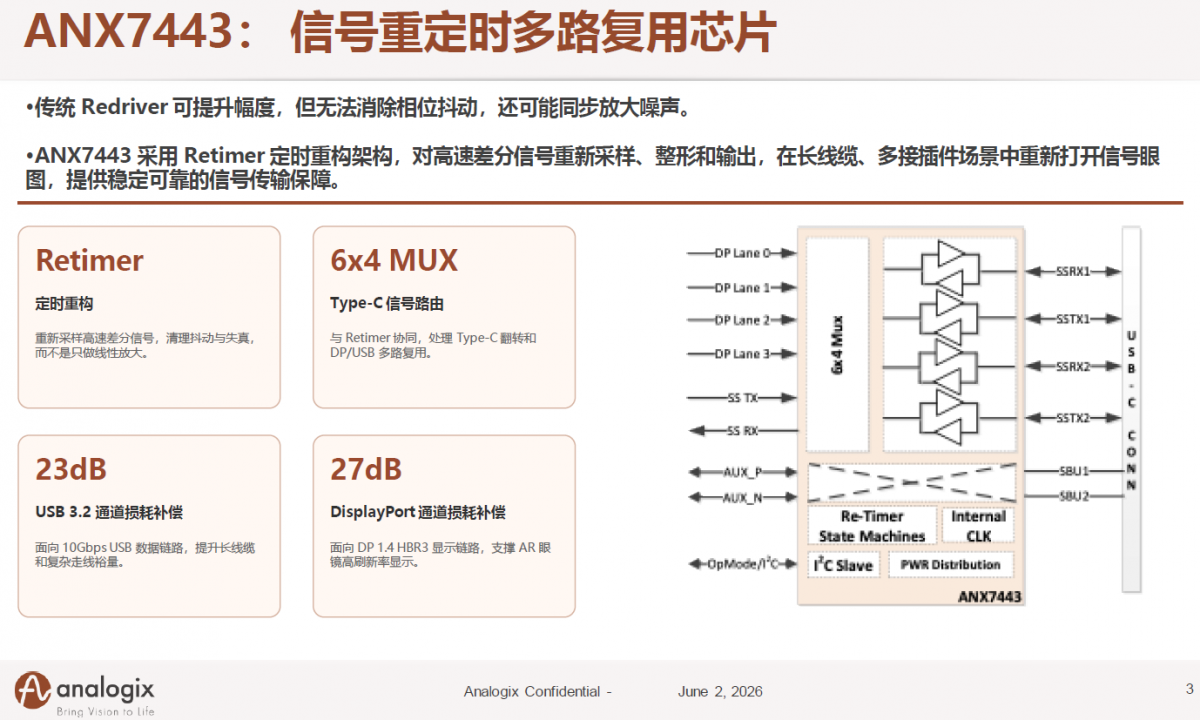Click the Retimer card heading
The height and width of the screenshot is (720, 1200).
tap(89, 261)
